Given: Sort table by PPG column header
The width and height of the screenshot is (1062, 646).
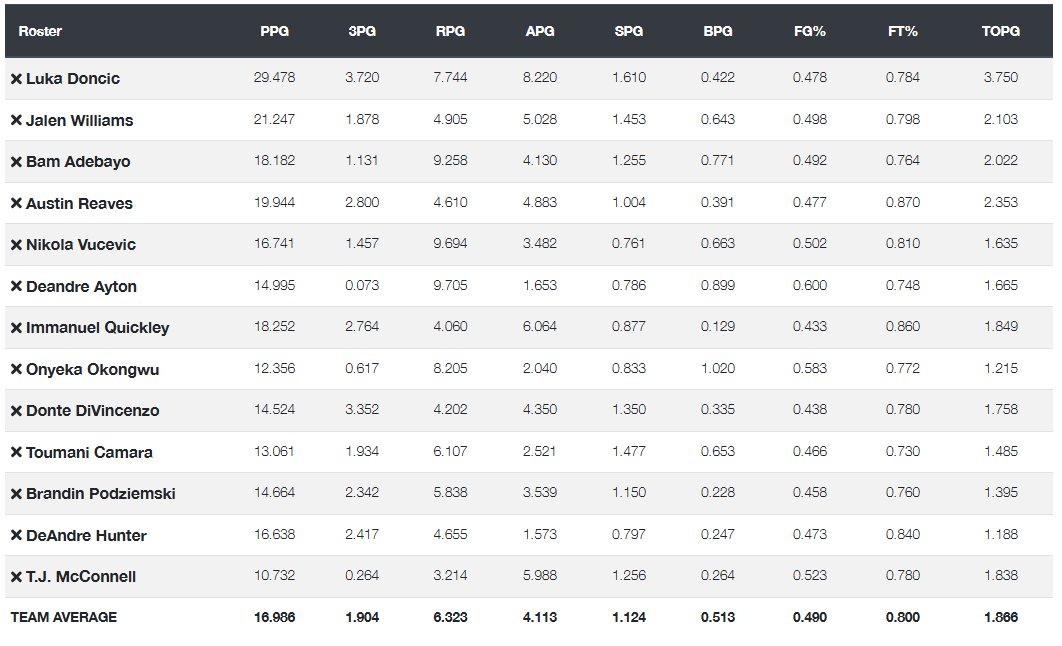Looking at the screenshot, I should coord(274,31).
